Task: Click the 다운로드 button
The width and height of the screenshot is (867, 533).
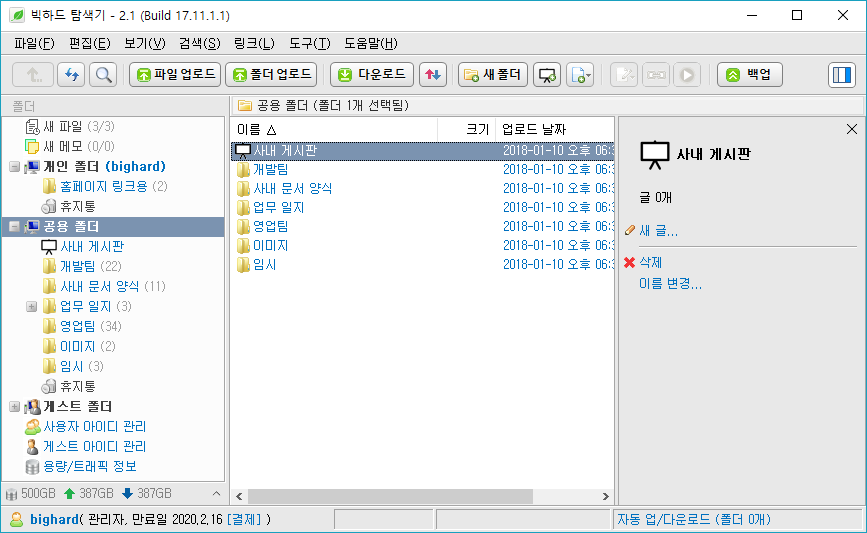Action: (372, 75)
